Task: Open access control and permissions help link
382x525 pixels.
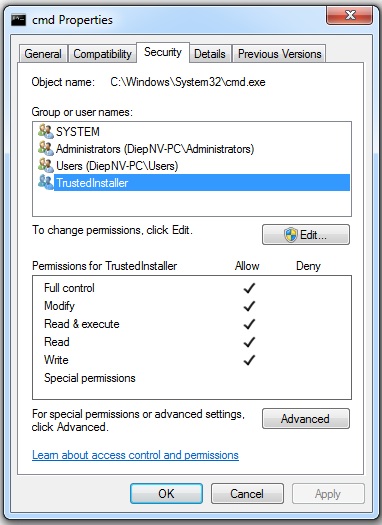Action: pyautogui.click(x=135, y=455)
